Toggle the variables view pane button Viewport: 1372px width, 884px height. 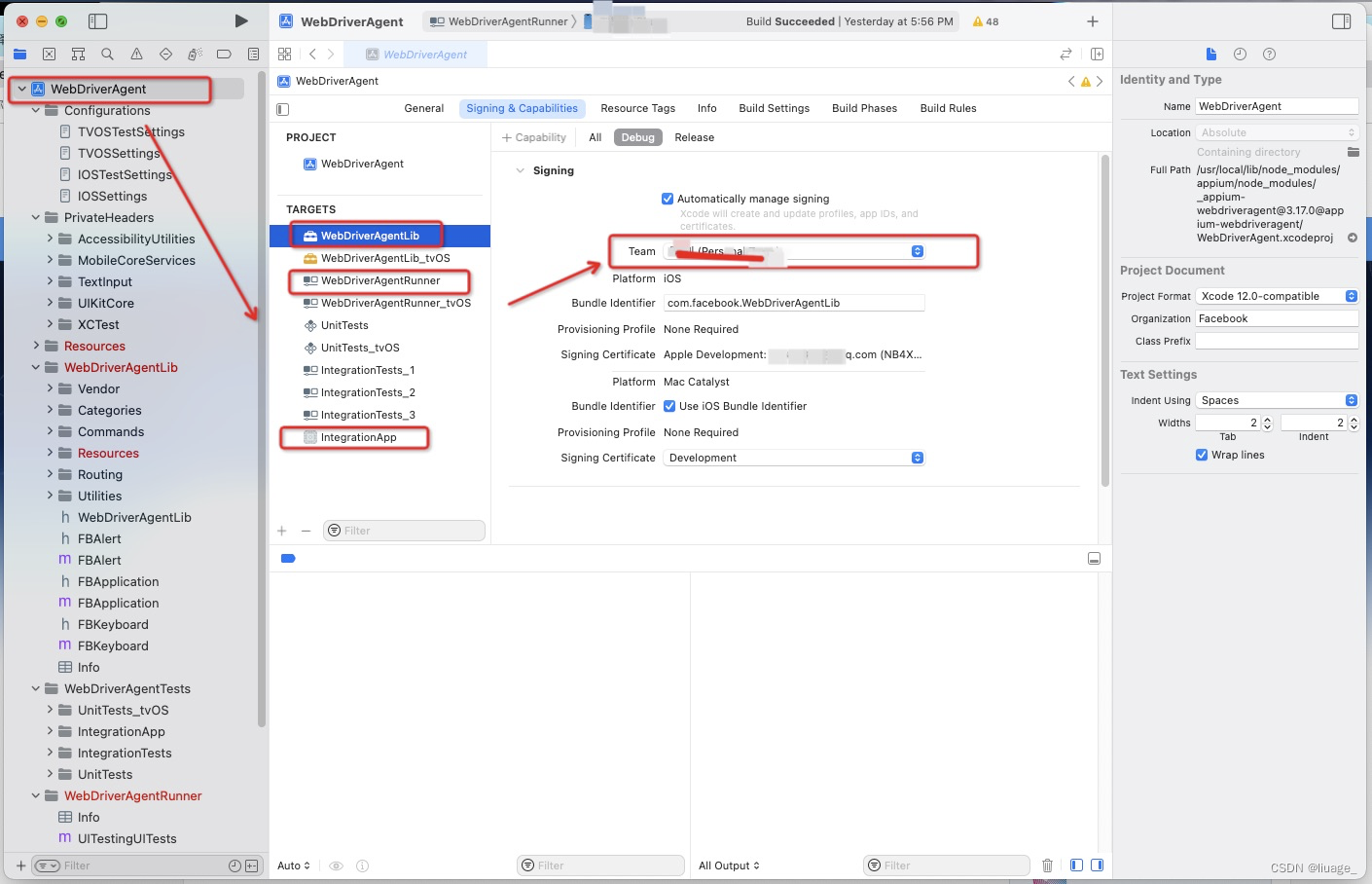pos(1076,866)
